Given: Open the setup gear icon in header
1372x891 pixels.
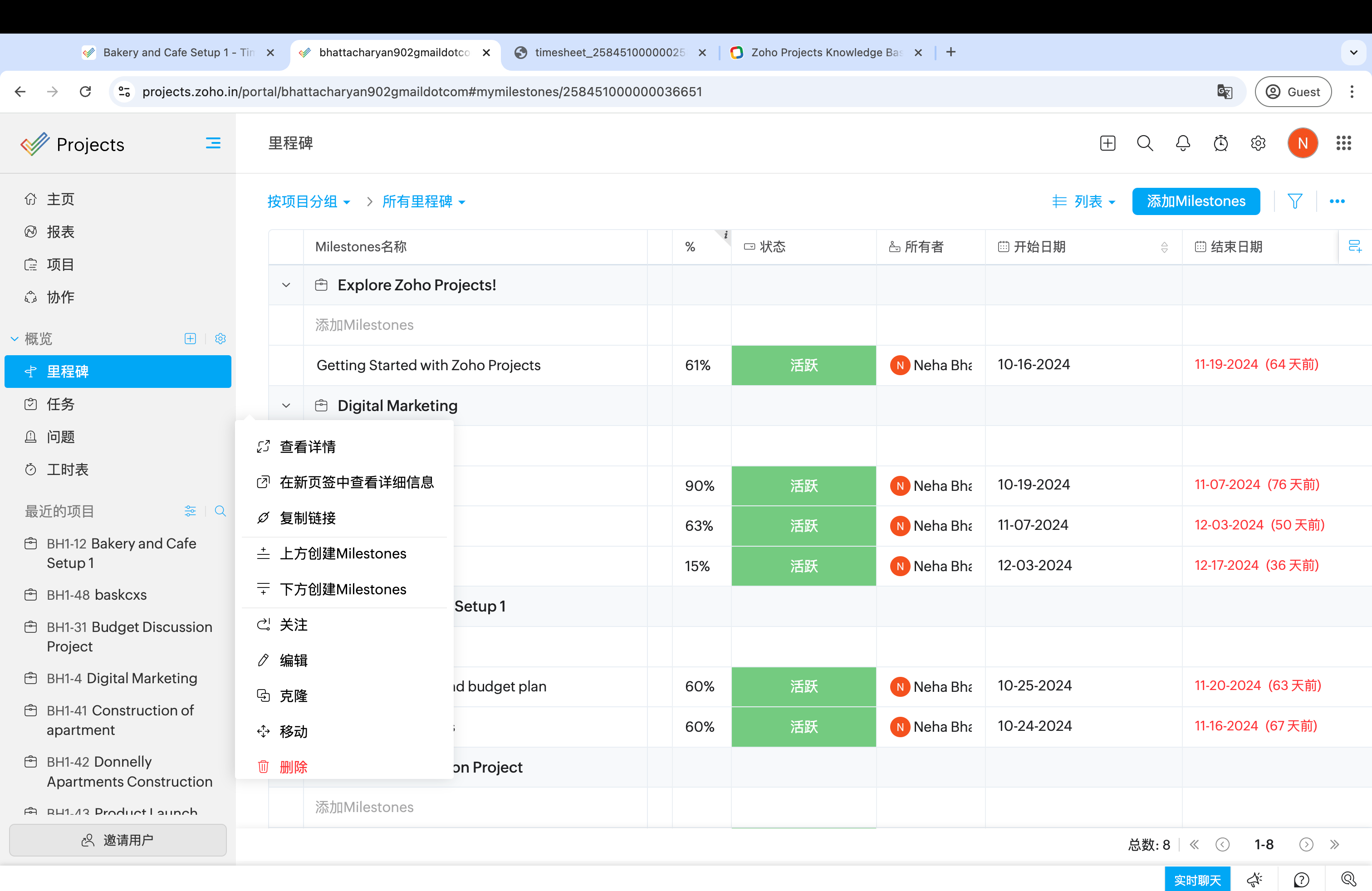Looking at the screenshot, I should click(x=1258, y=143).
